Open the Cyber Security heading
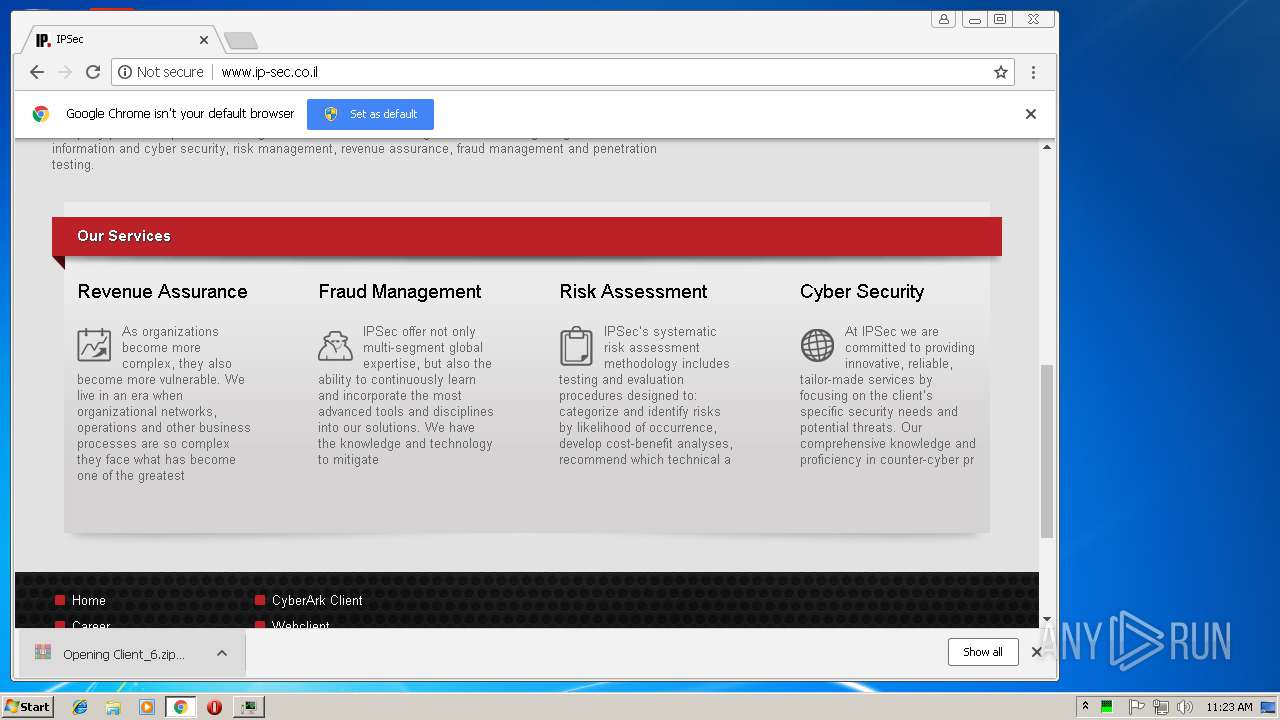1280x720 pixels. tap(862, 291)
